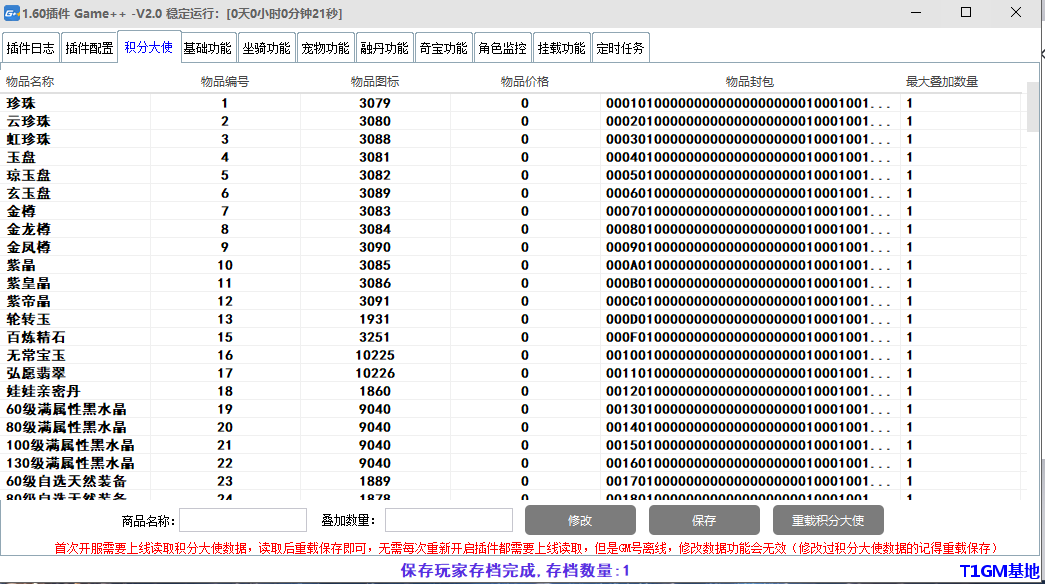Select the 玉盘 item

click(x=511, y=157)
